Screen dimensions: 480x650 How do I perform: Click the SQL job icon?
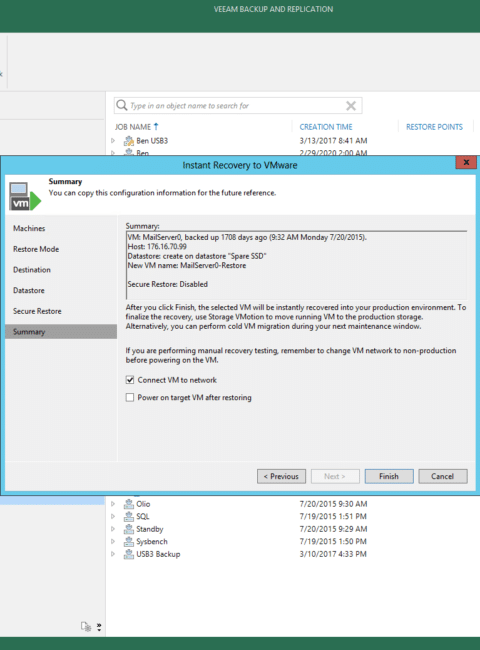pyautogui.click(x=129, y=517)
